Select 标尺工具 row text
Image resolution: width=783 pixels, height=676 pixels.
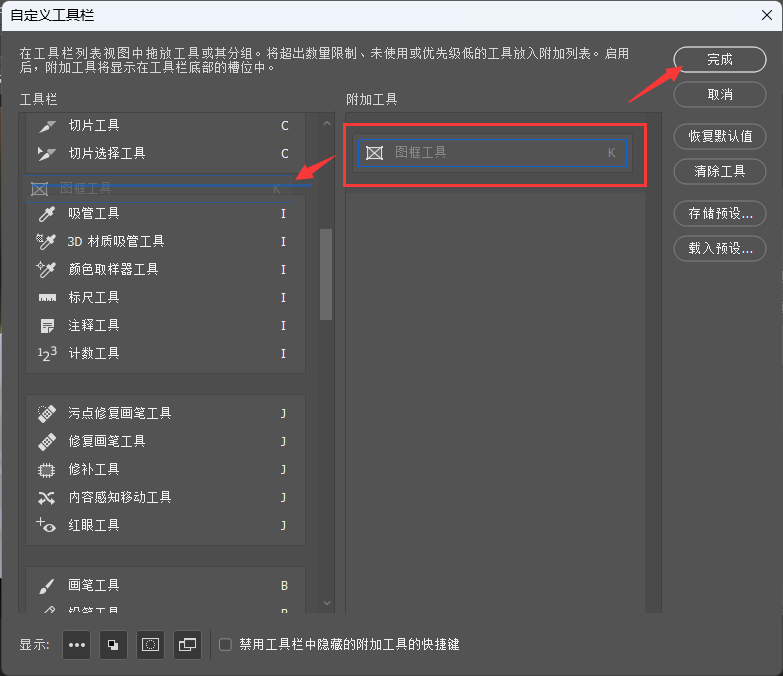(94, 298)
